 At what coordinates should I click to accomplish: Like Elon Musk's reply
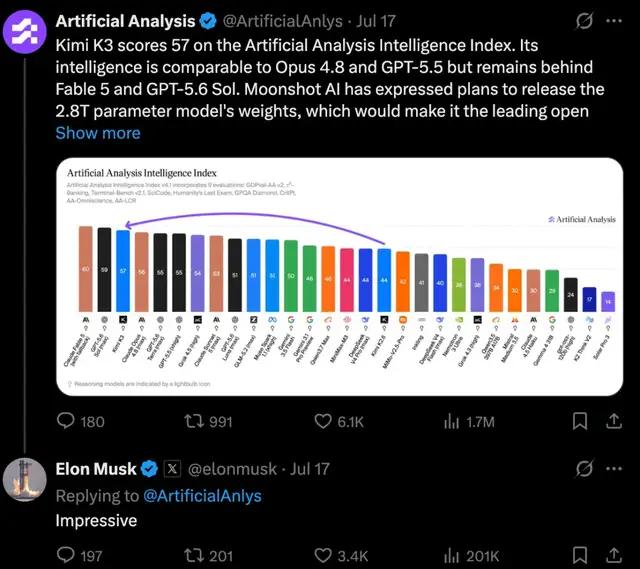pyautogui.click(x=341, y=556)
